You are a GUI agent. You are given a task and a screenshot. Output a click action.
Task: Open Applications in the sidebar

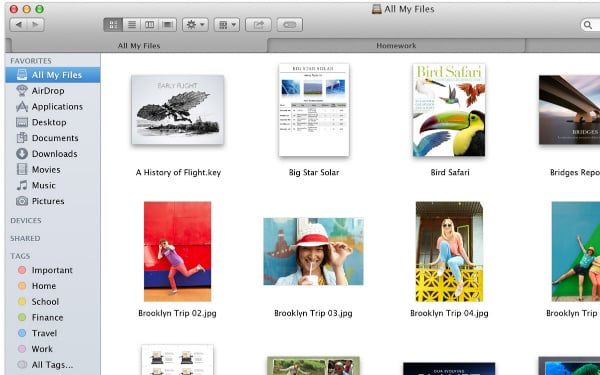coord(53,106)
